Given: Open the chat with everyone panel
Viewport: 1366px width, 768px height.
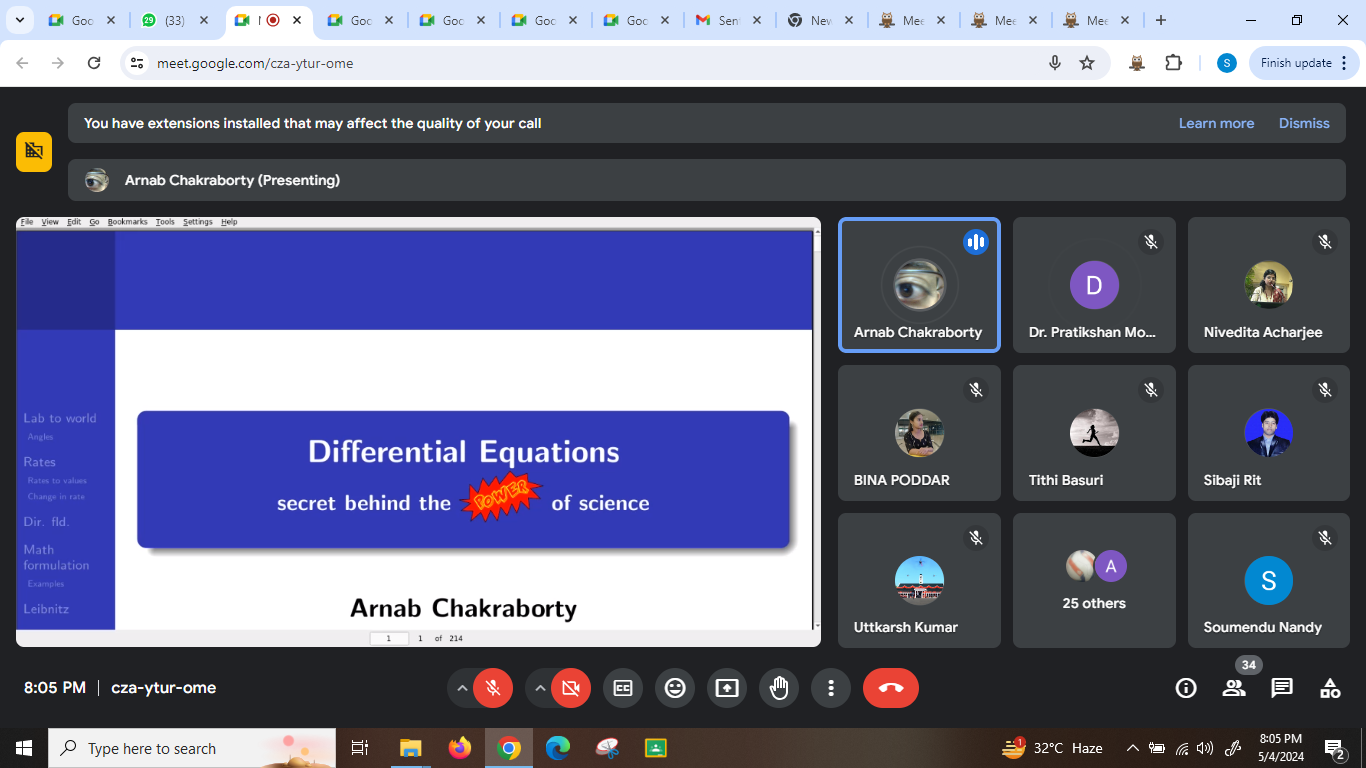Looking at the screenshot, I should [1282, 688].
